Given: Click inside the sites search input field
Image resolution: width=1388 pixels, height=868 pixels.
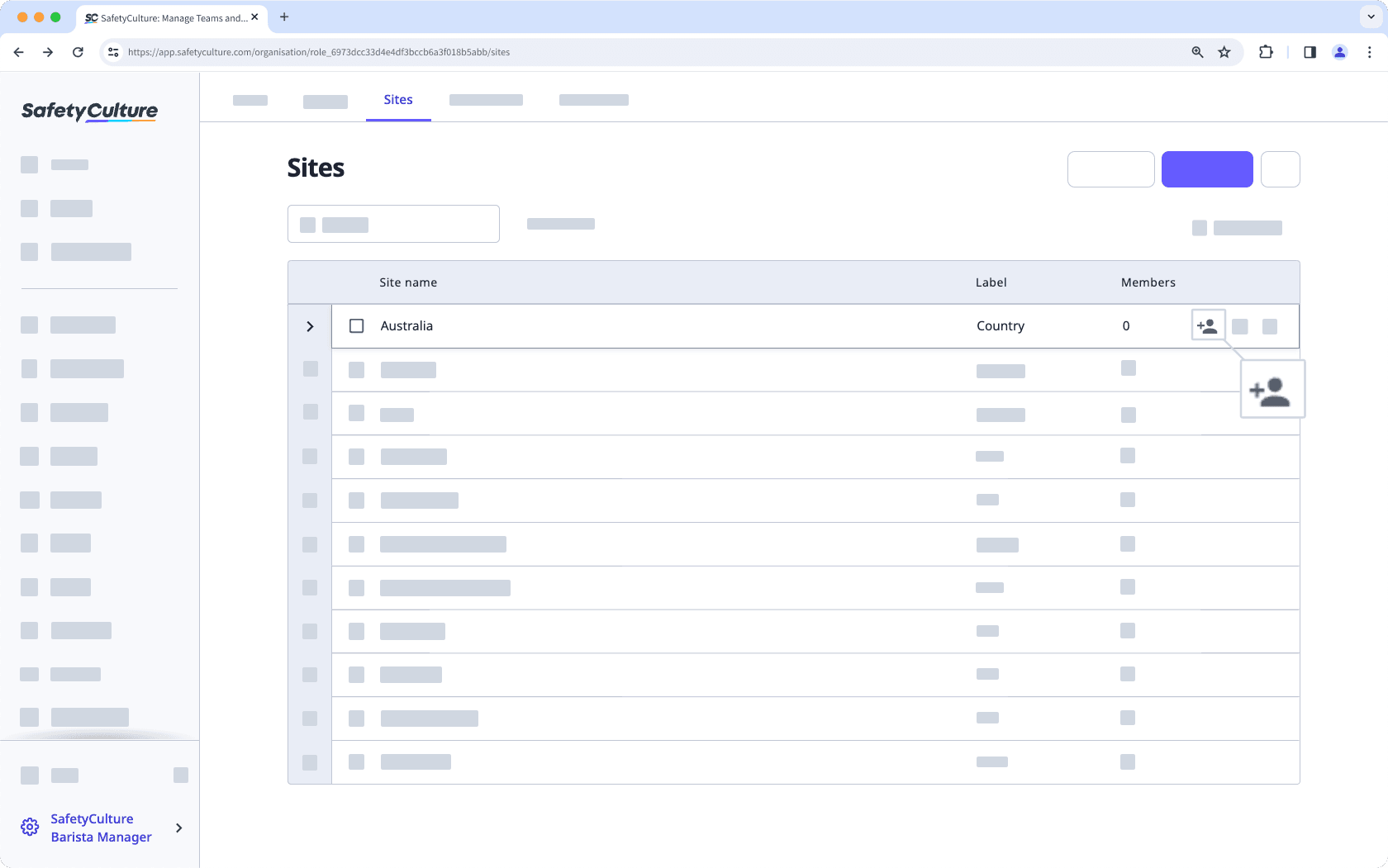Looking at the screenshot, I should coord(393,224).
